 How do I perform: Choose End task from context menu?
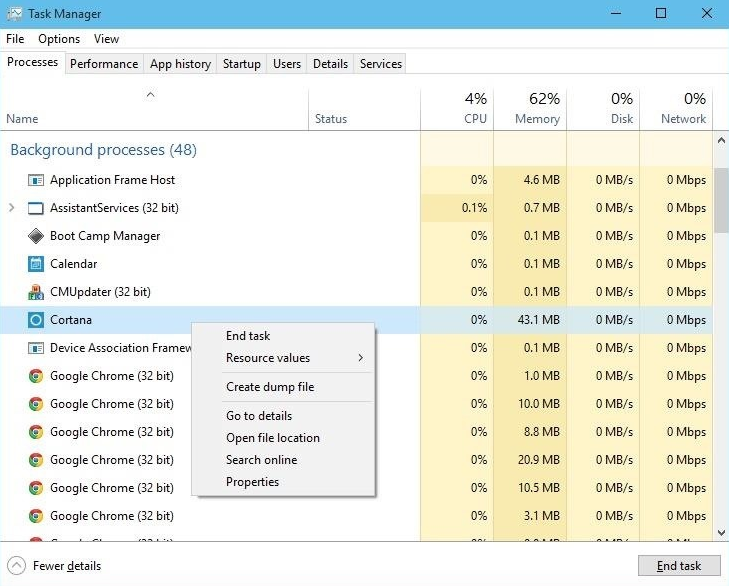[248, 336]
